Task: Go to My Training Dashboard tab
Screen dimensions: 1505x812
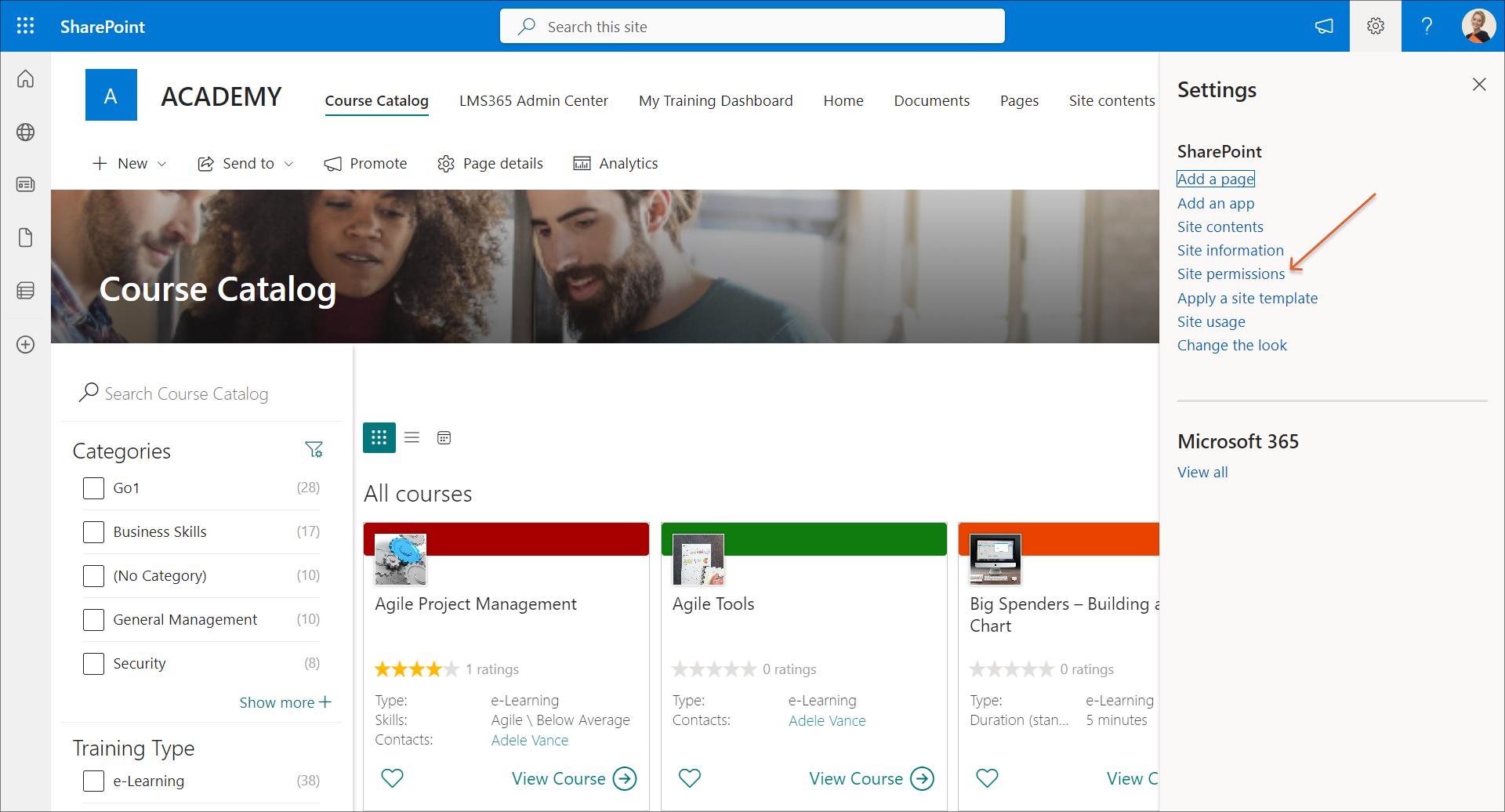Action: pyautogui.click(x=715, y=100)
